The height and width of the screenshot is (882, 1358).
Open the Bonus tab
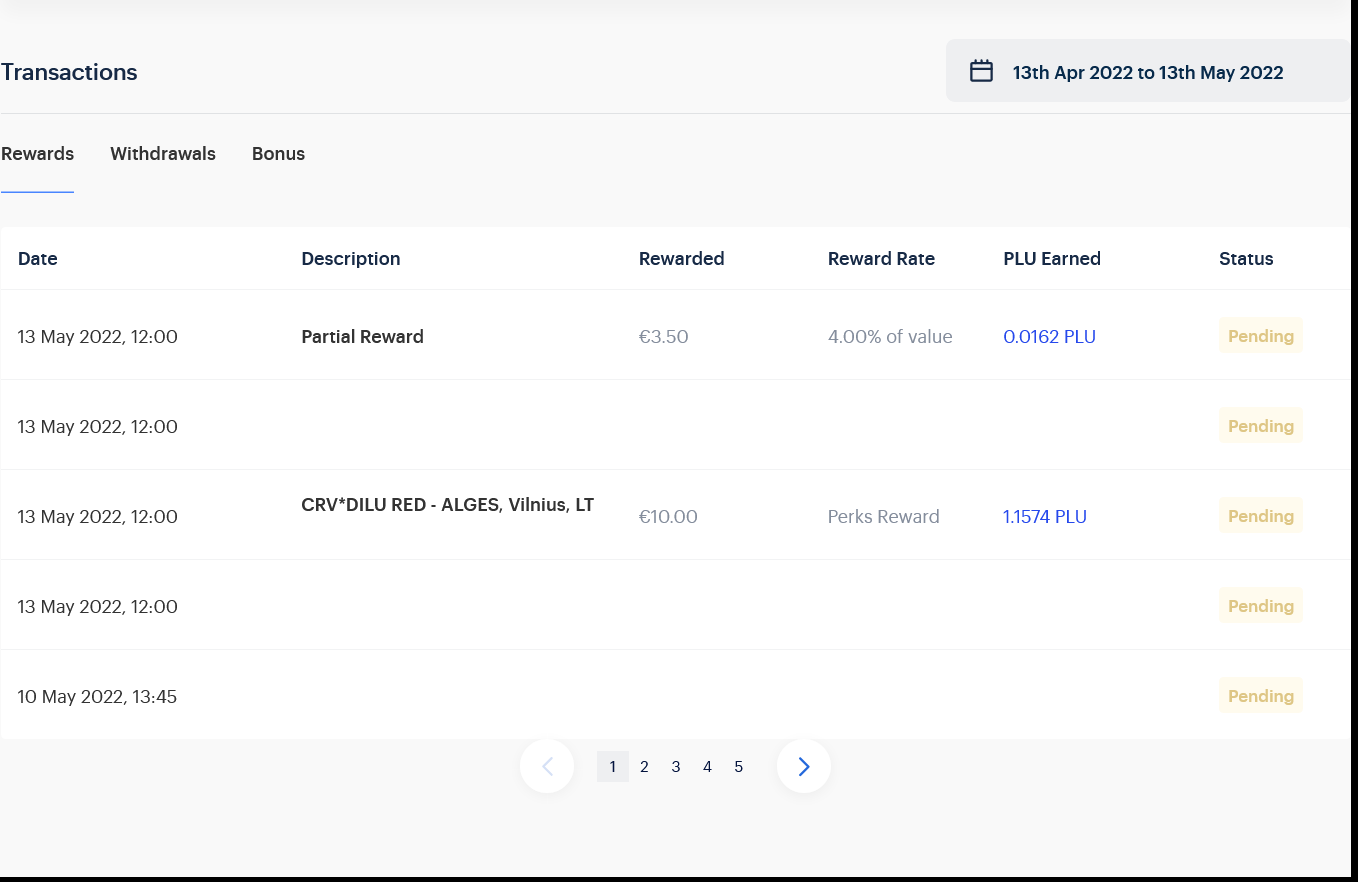click(278, 154)
